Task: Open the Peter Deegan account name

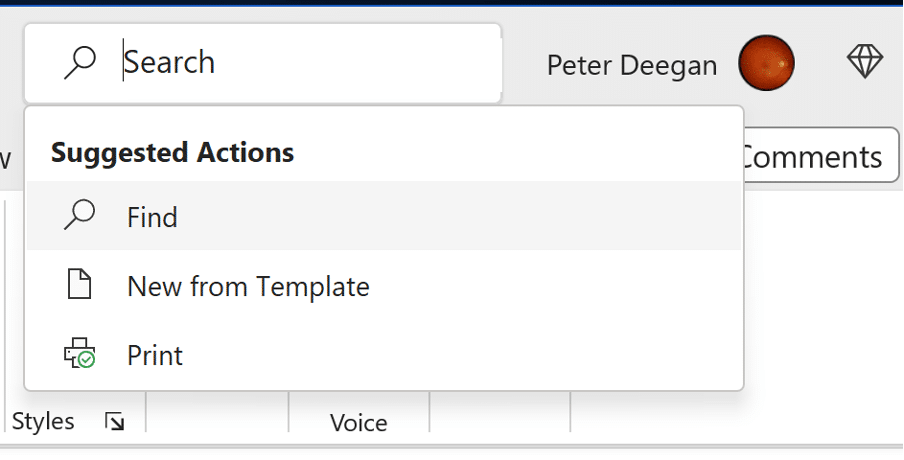Action: coord(631,65)
